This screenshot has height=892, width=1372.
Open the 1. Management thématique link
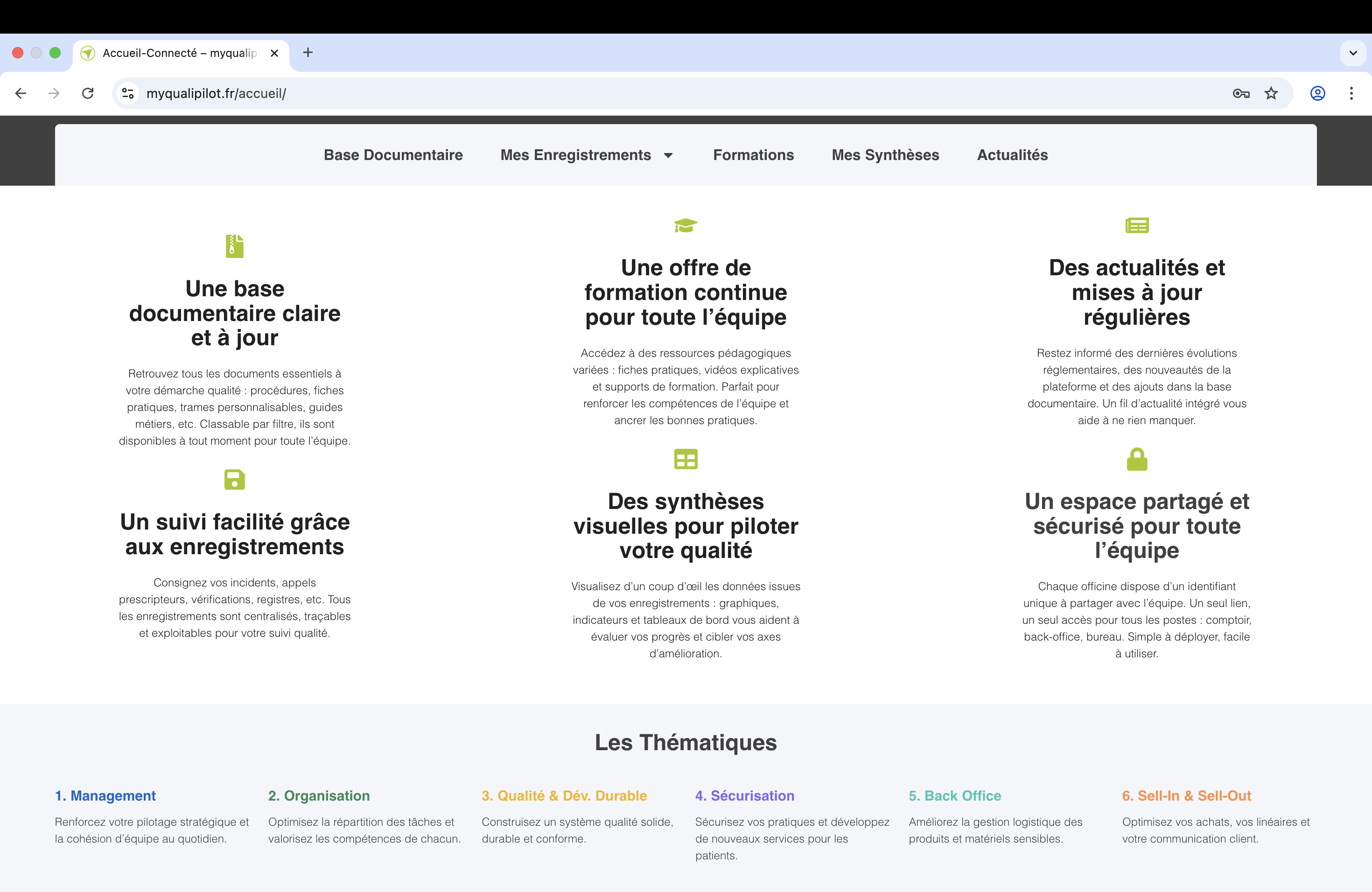point(105,796)
